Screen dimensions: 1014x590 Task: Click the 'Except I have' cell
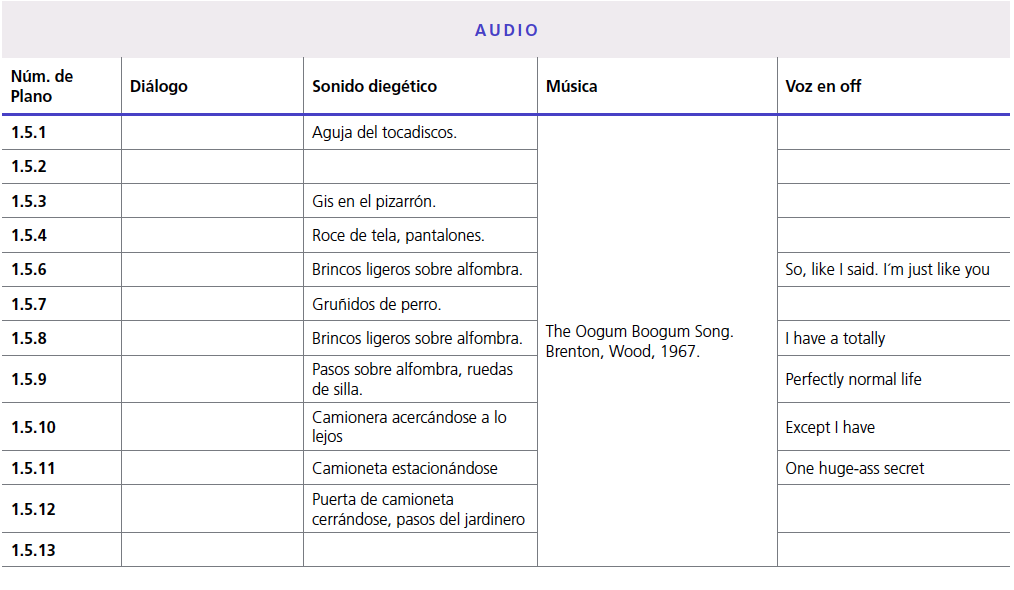[830, 427]
